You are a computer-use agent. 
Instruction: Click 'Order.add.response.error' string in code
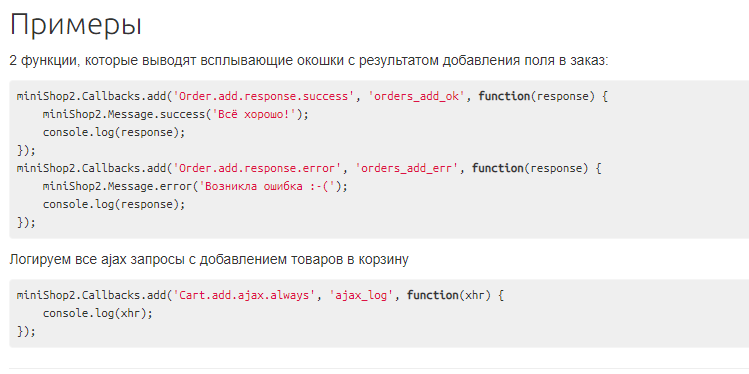coord(255,168)
